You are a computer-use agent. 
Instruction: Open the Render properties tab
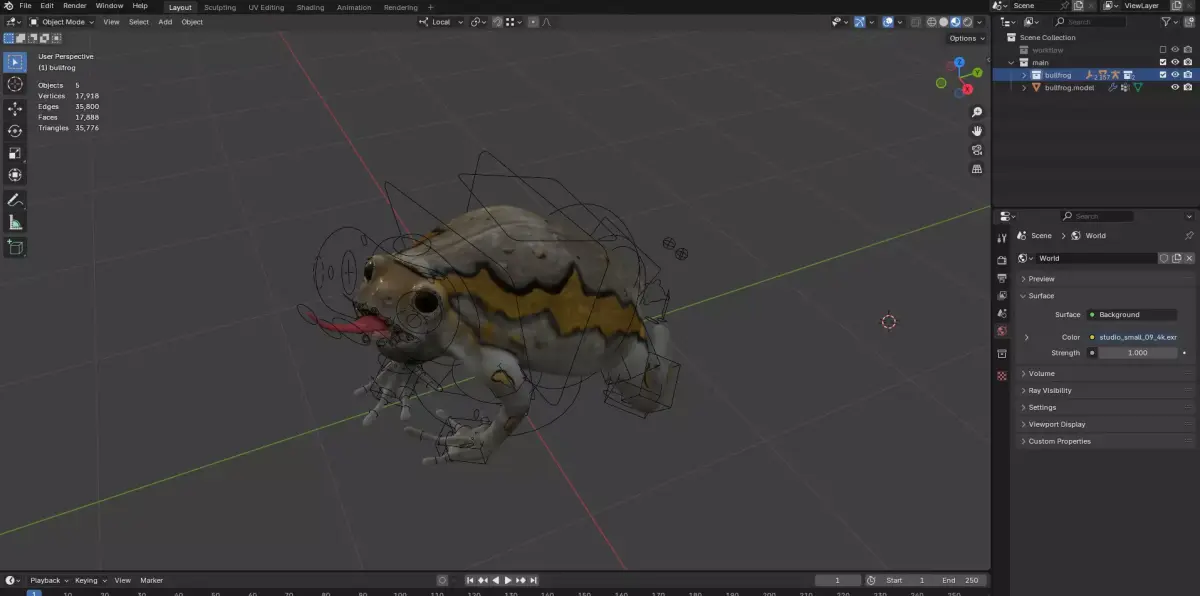pyautogui.click(x=1002, y=261)
